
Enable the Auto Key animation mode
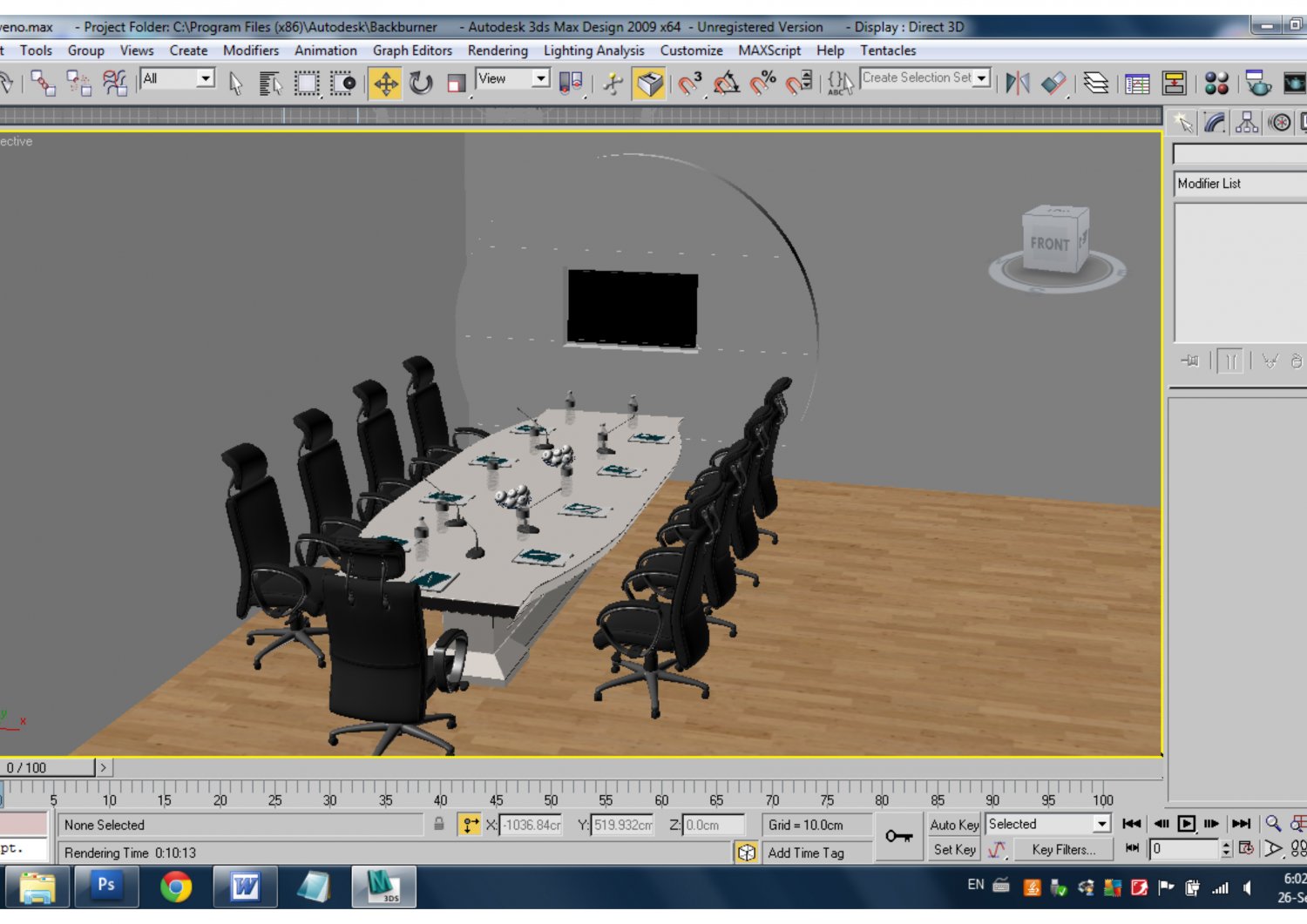953,825
